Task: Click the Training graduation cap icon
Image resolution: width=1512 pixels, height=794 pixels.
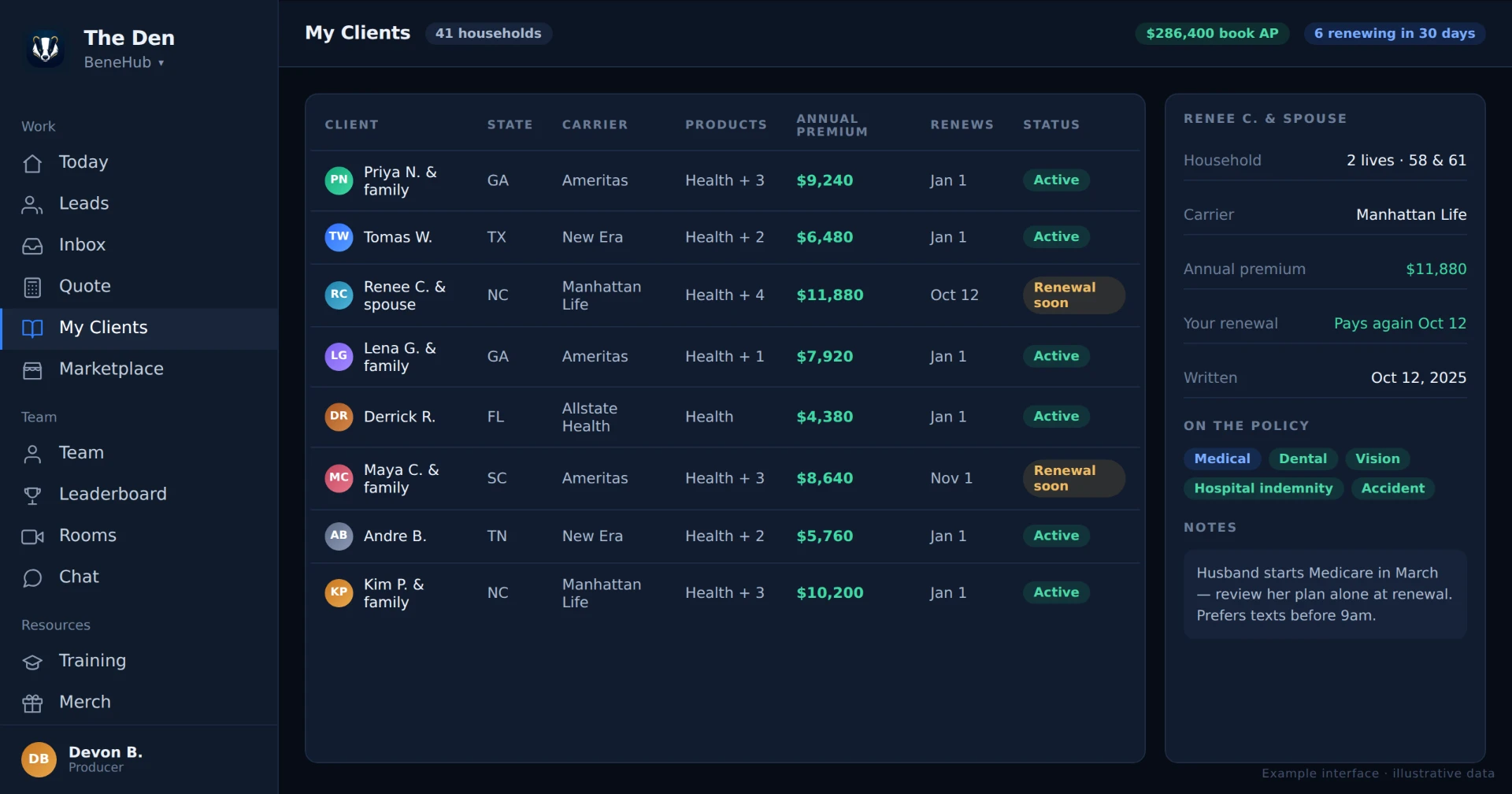Action: coord(32,662)
